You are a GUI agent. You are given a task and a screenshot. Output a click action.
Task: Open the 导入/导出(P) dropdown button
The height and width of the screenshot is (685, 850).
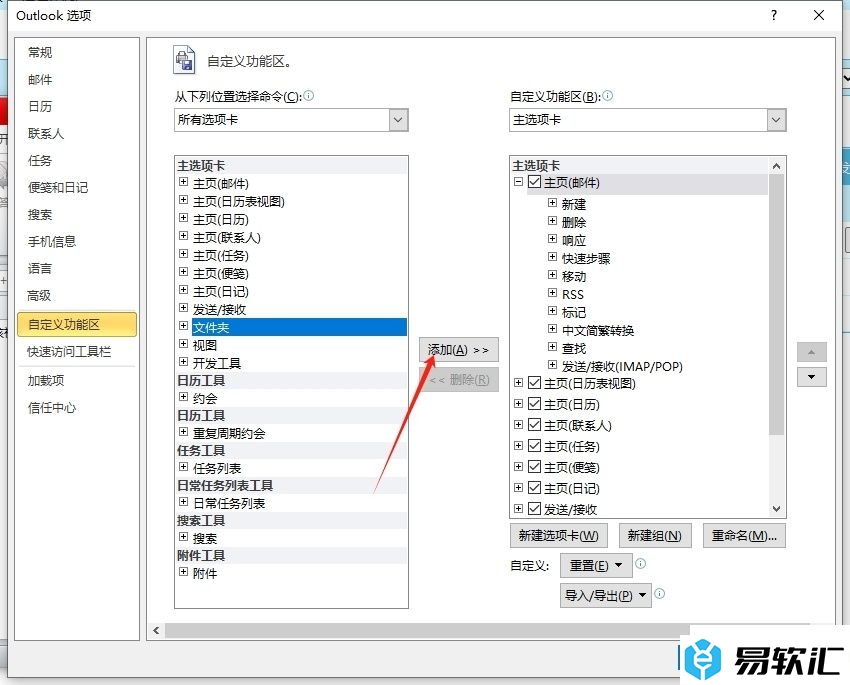(x=606, y=596)
